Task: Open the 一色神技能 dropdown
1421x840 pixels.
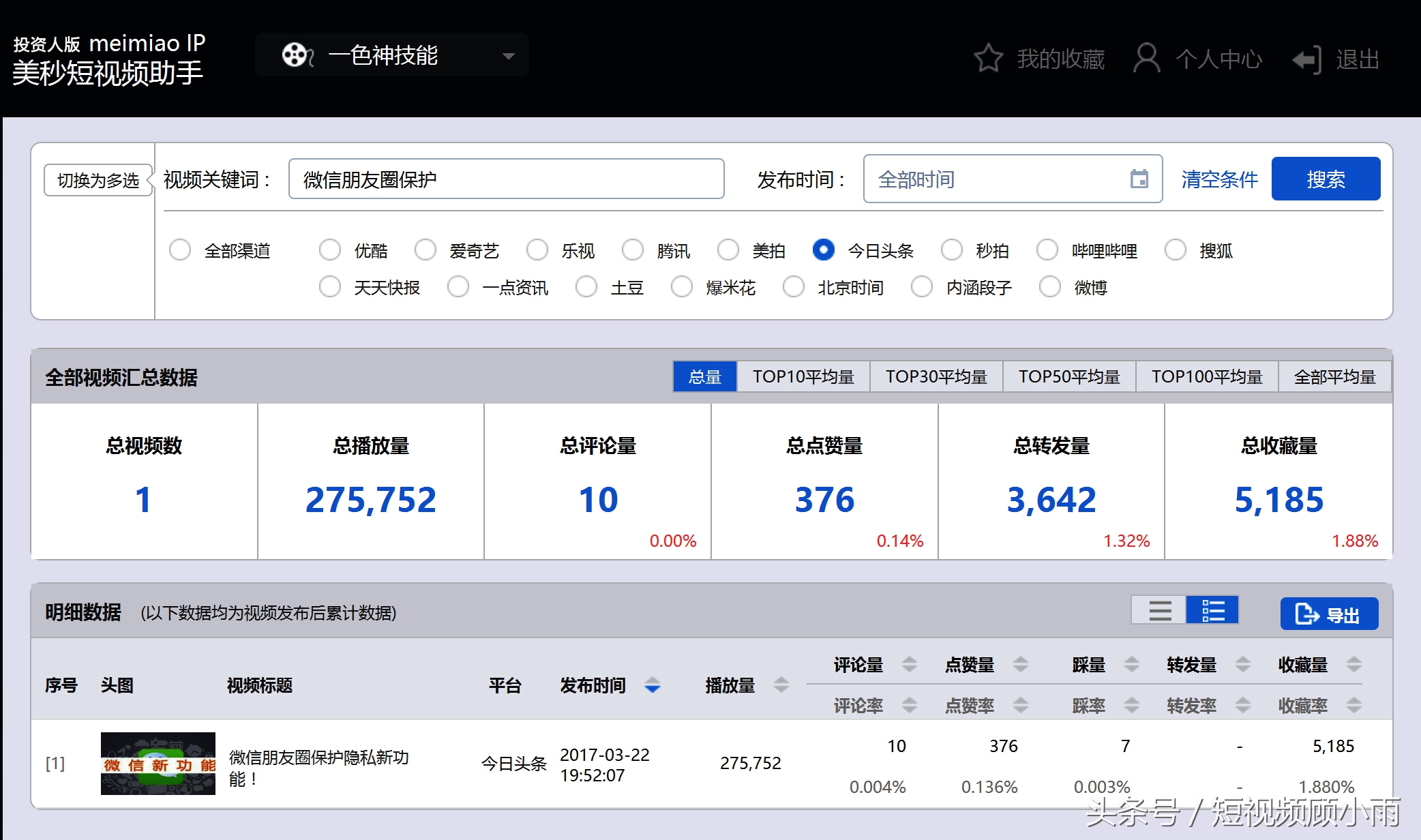Action: [x=507, y=56]
